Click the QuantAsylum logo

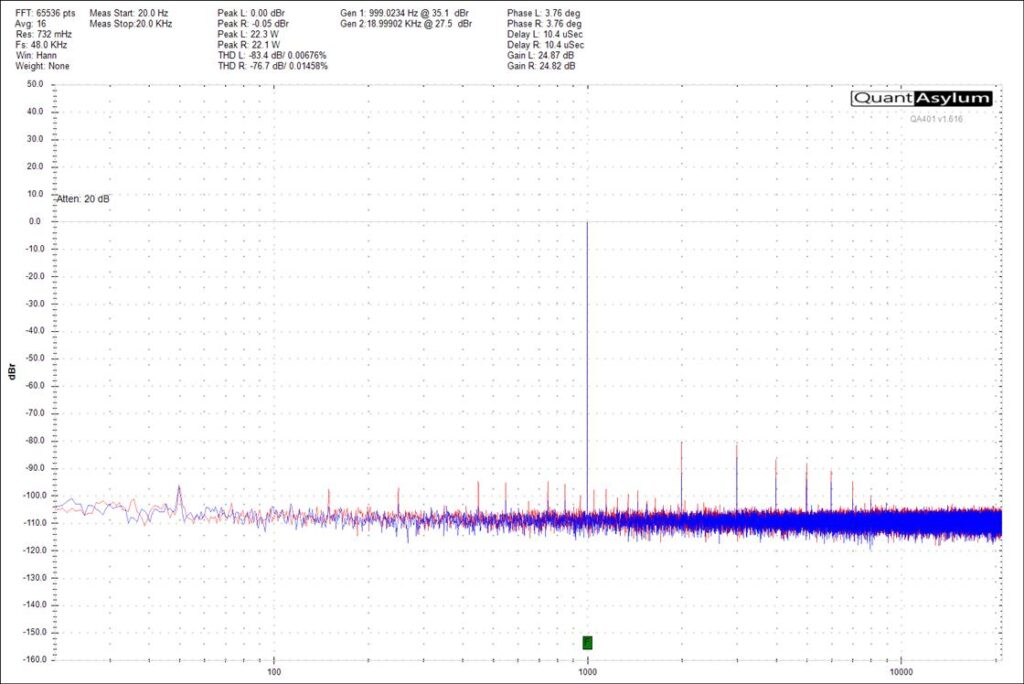pyautogui.click(x=921, y=99)
